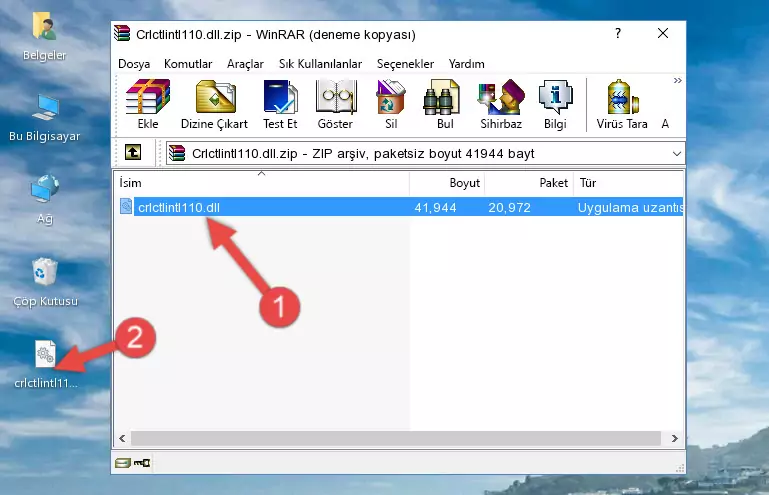The height and width of the screenshot is (495, 769).
Task: Sort by the Tür column header
Action: 628,182
